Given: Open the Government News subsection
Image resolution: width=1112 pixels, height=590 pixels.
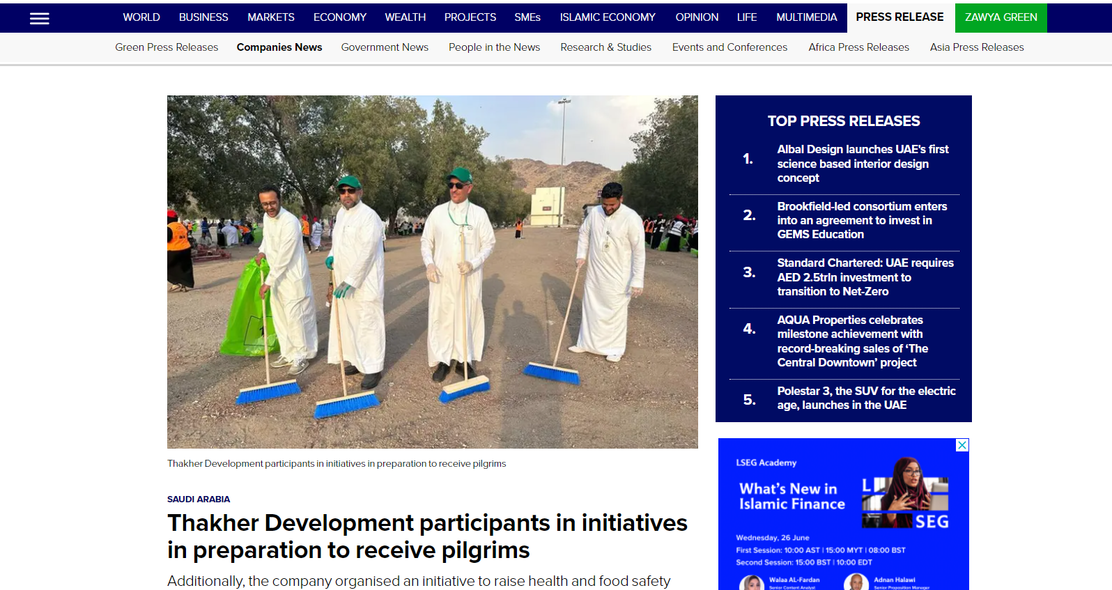Looking at the screenshot, I should point(384,48).
